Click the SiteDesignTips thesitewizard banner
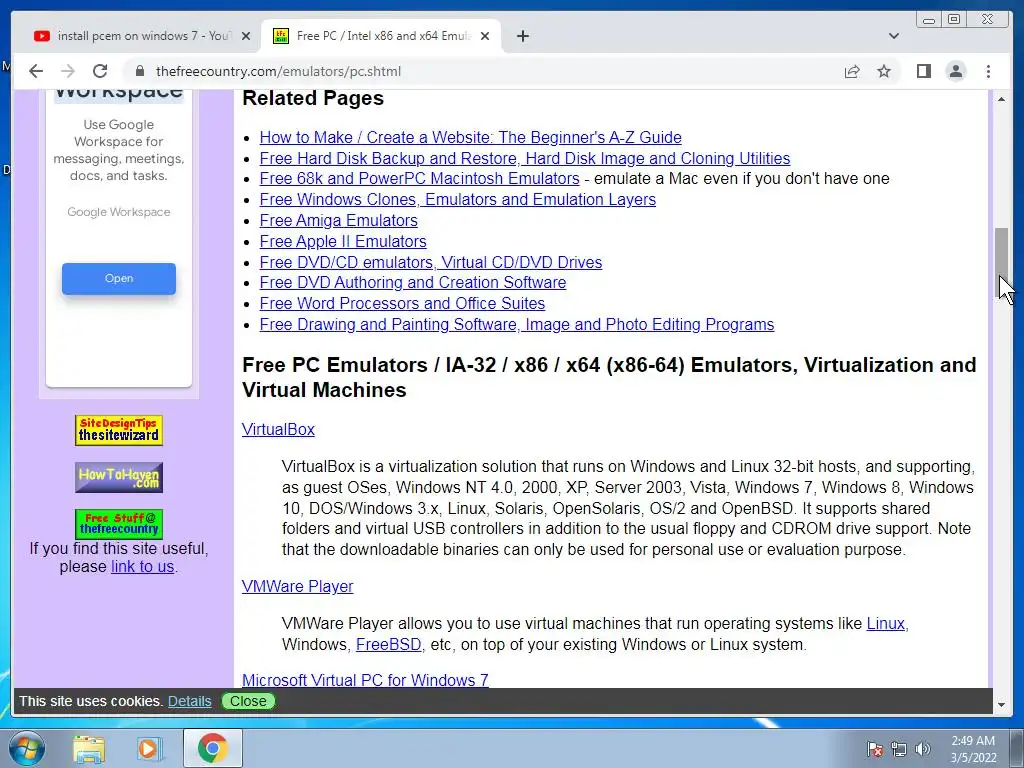Screen dimensions: 1024x768 tap(119, 430)
